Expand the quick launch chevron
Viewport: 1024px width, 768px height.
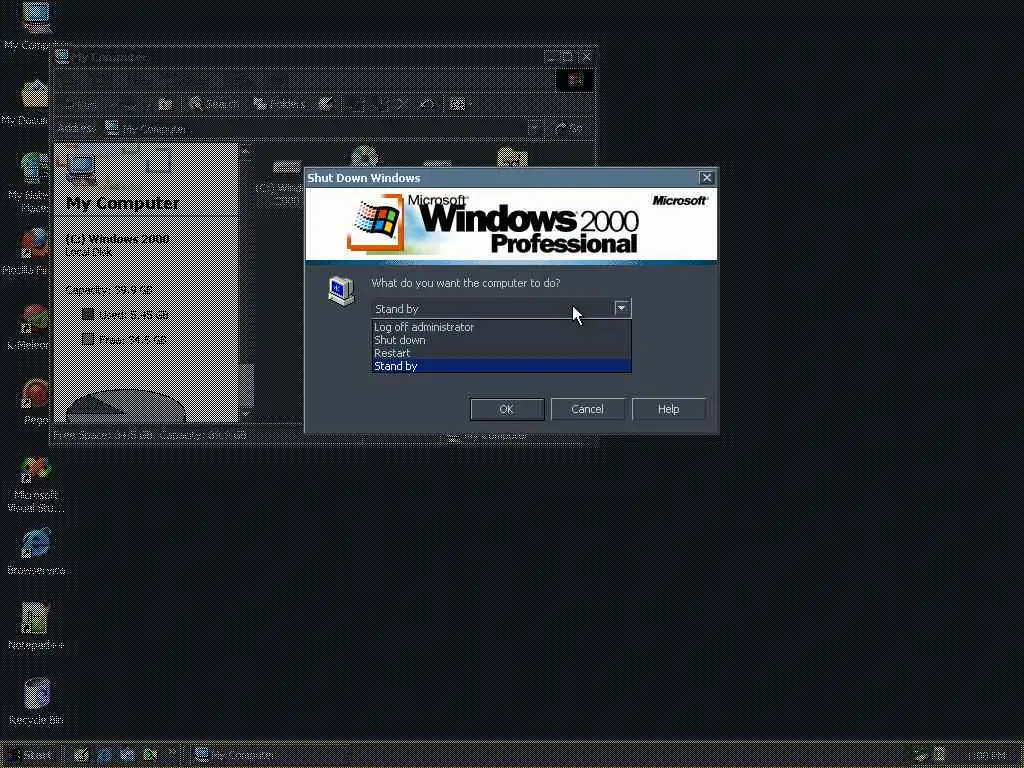click(172, 754)
